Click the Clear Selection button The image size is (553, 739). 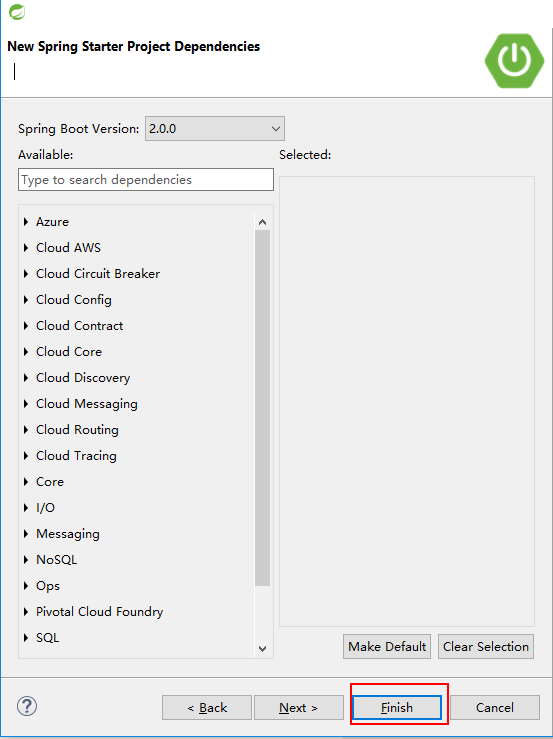click(486, 647)
